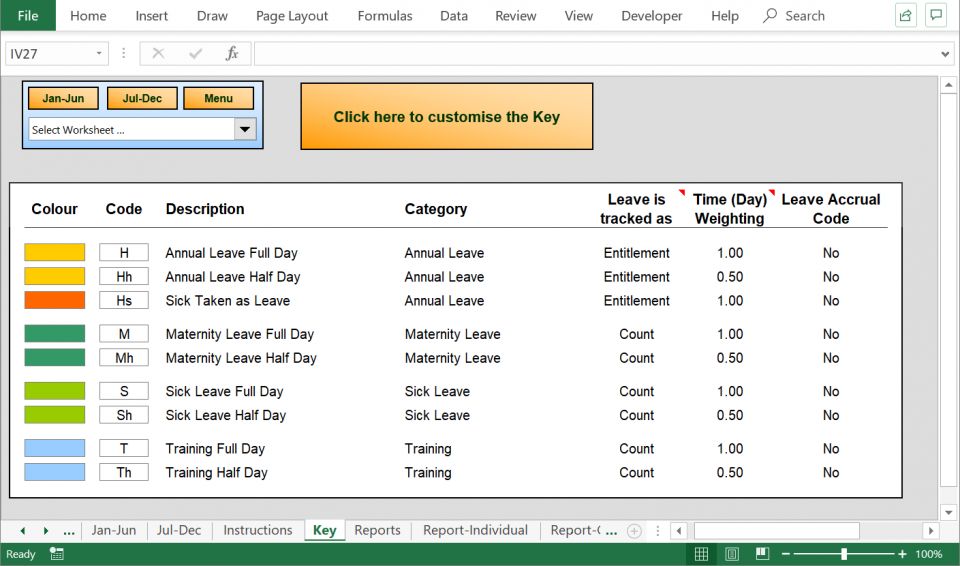Switch to the Jan-Jun sheet tab
The image size is (960, 566).
point(114,530)
